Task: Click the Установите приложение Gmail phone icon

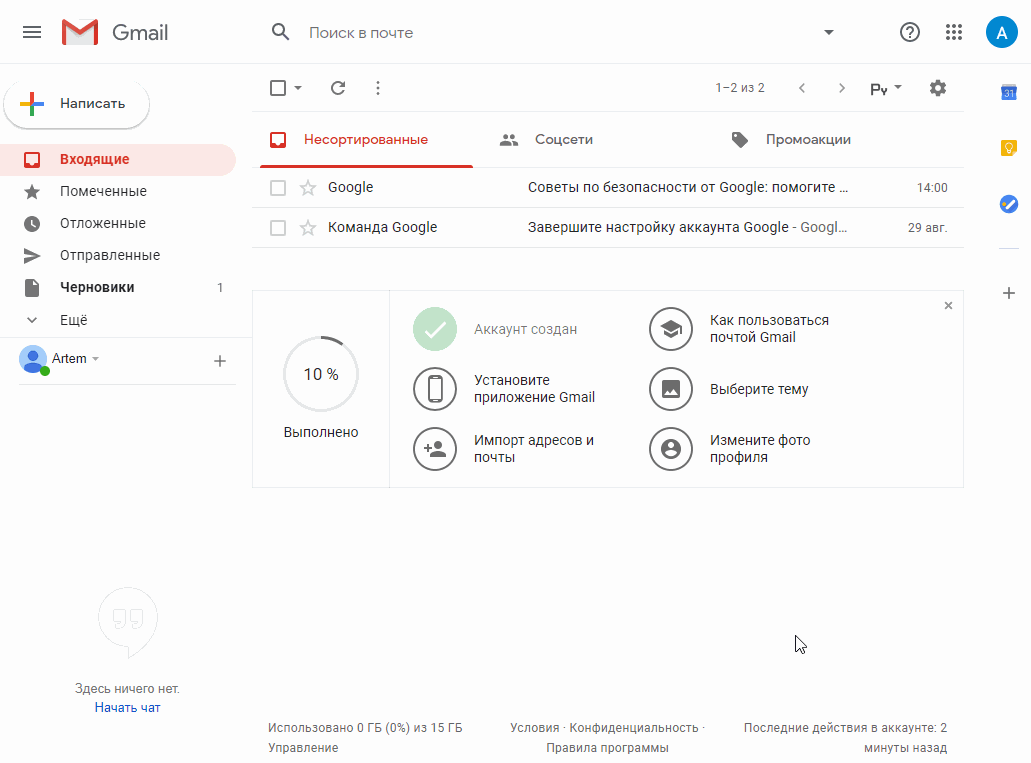Action: pos(435,389)
